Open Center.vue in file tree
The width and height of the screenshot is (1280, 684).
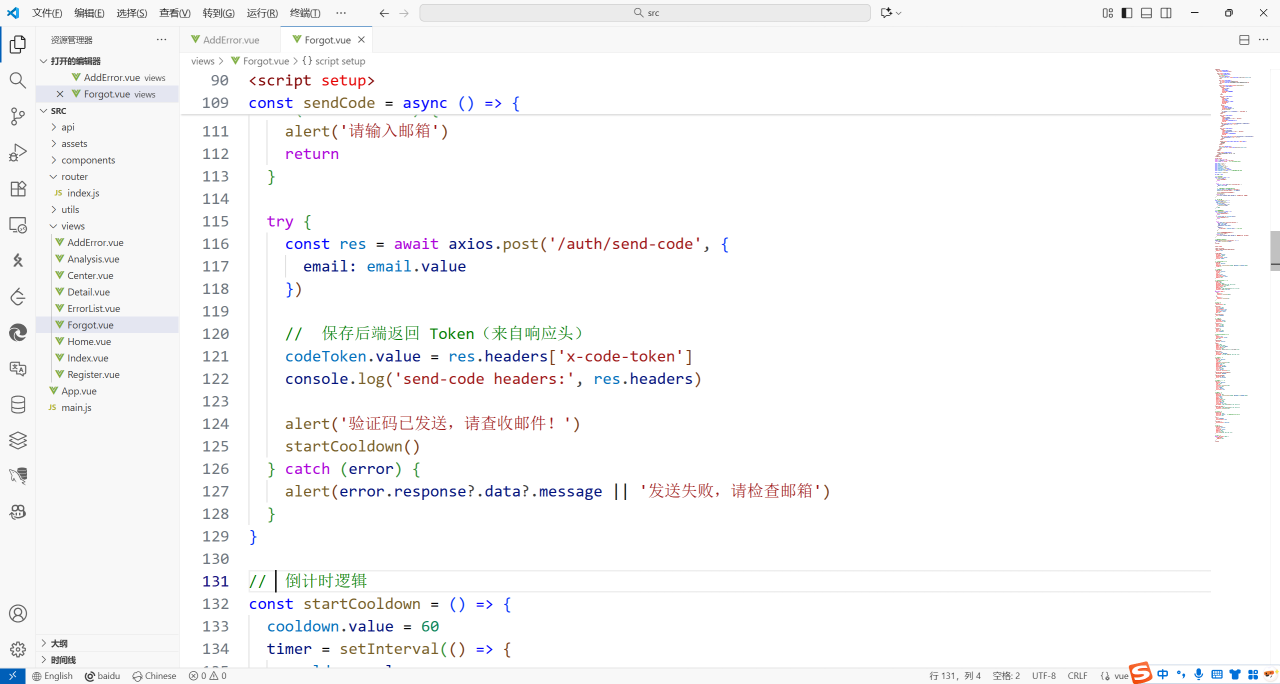[x=107, y=276]
